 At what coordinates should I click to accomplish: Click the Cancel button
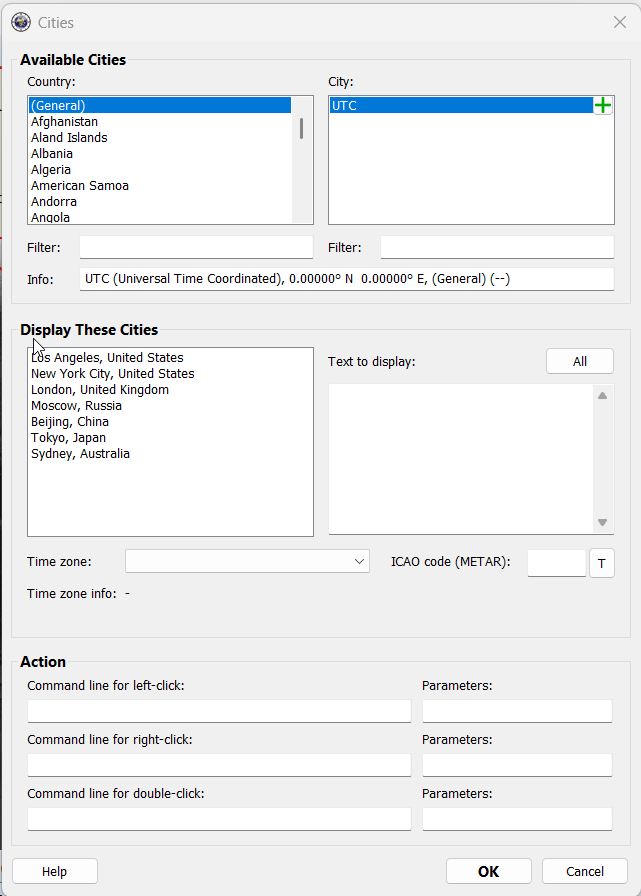[x=585, y=871]
